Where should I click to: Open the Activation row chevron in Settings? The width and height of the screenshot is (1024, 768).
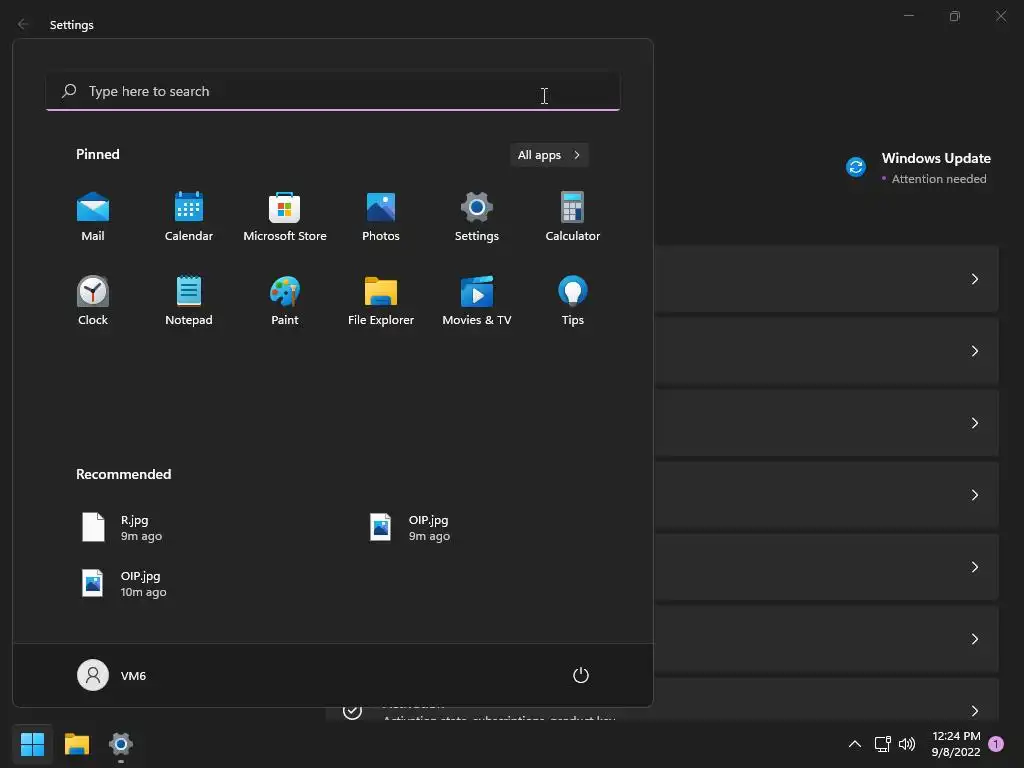(974, 711)
